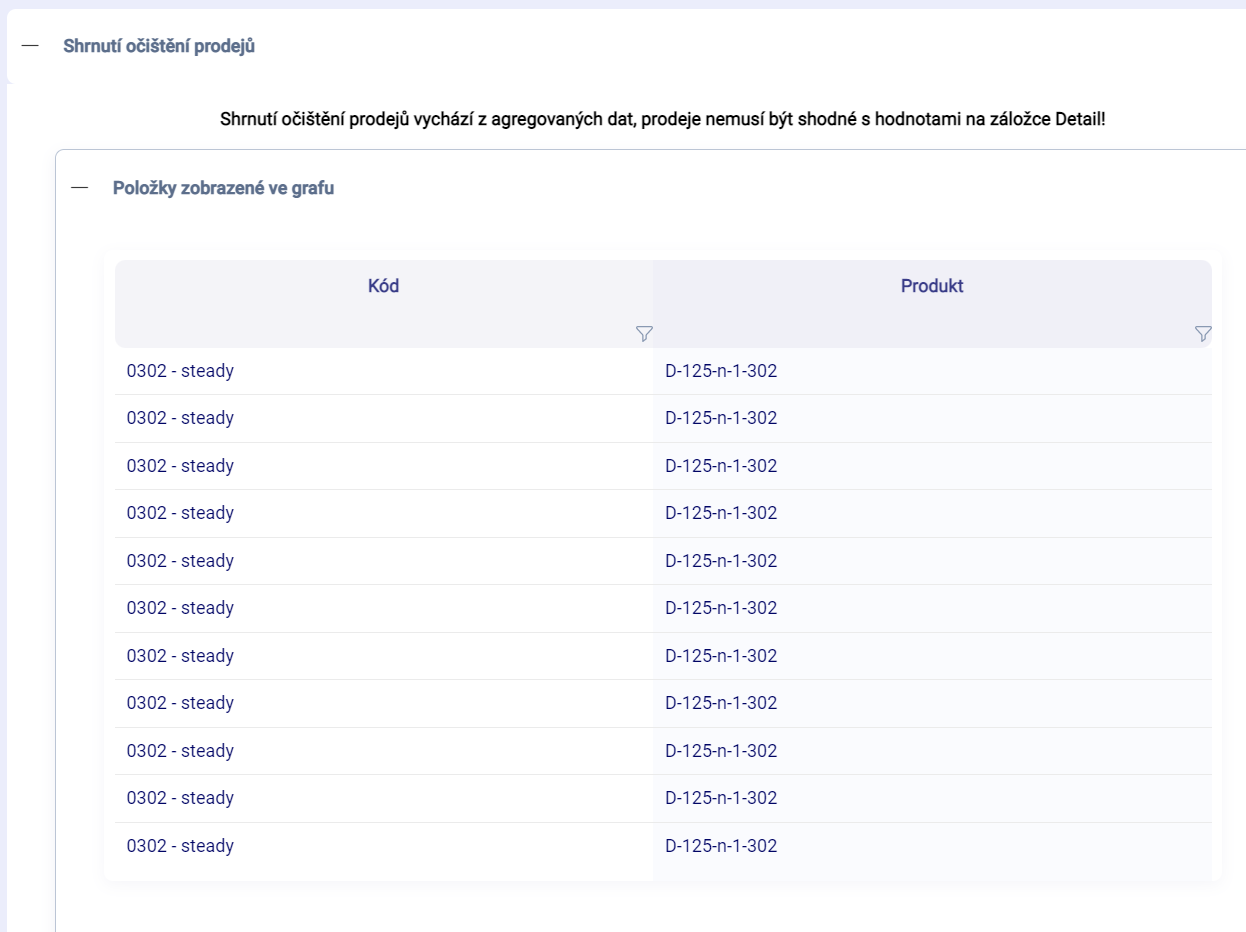Select the first row's 0302 - steady cell
Image resolution: width=1246 pixels, height=932 pixels.
(180, 371)
